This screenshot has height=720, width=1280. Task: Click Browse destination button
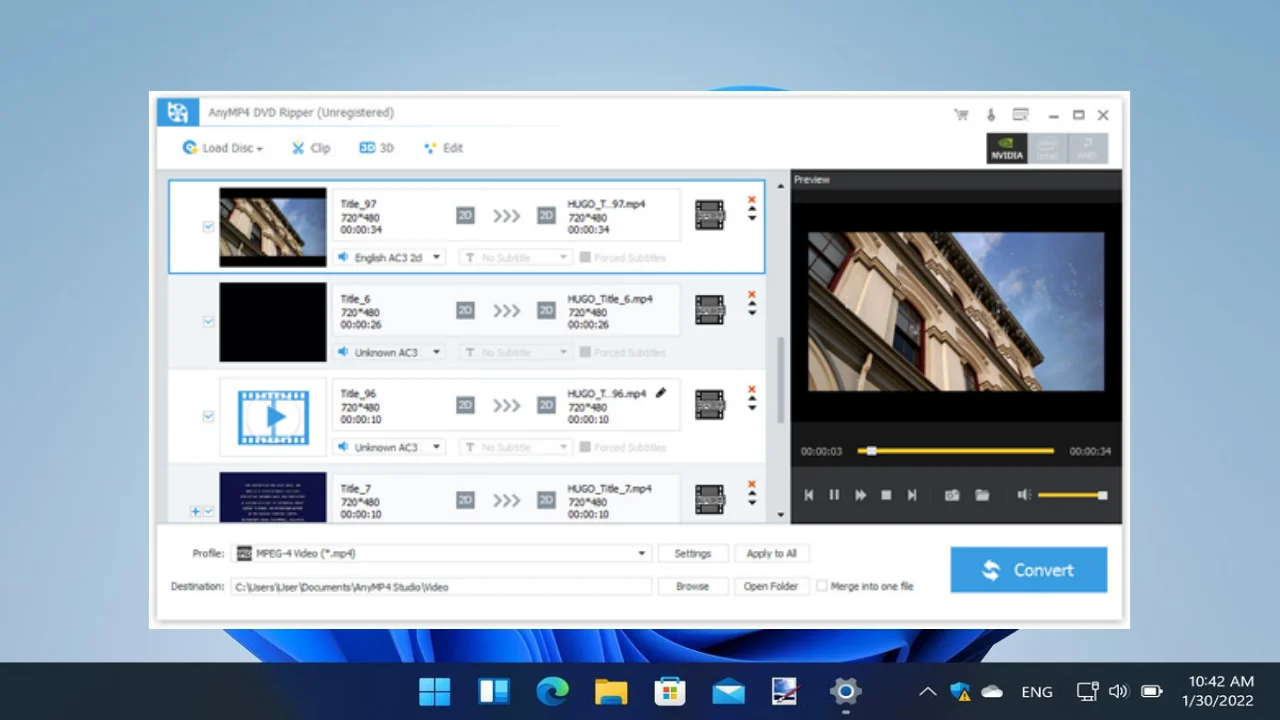[692, 586]
